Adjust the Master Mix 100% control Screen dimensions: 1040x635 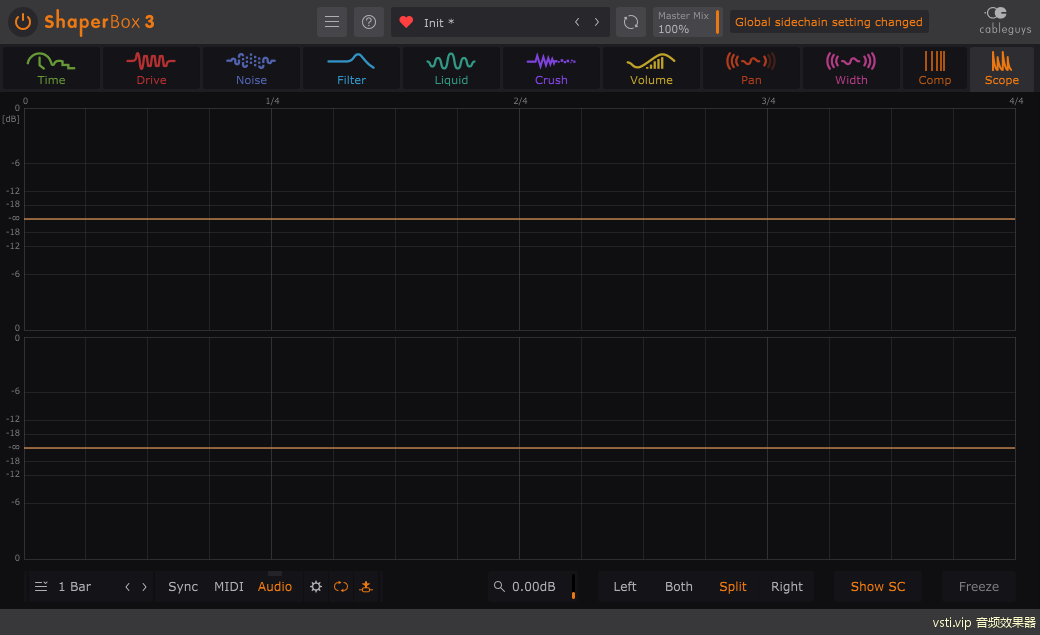(x=686, y=22)
